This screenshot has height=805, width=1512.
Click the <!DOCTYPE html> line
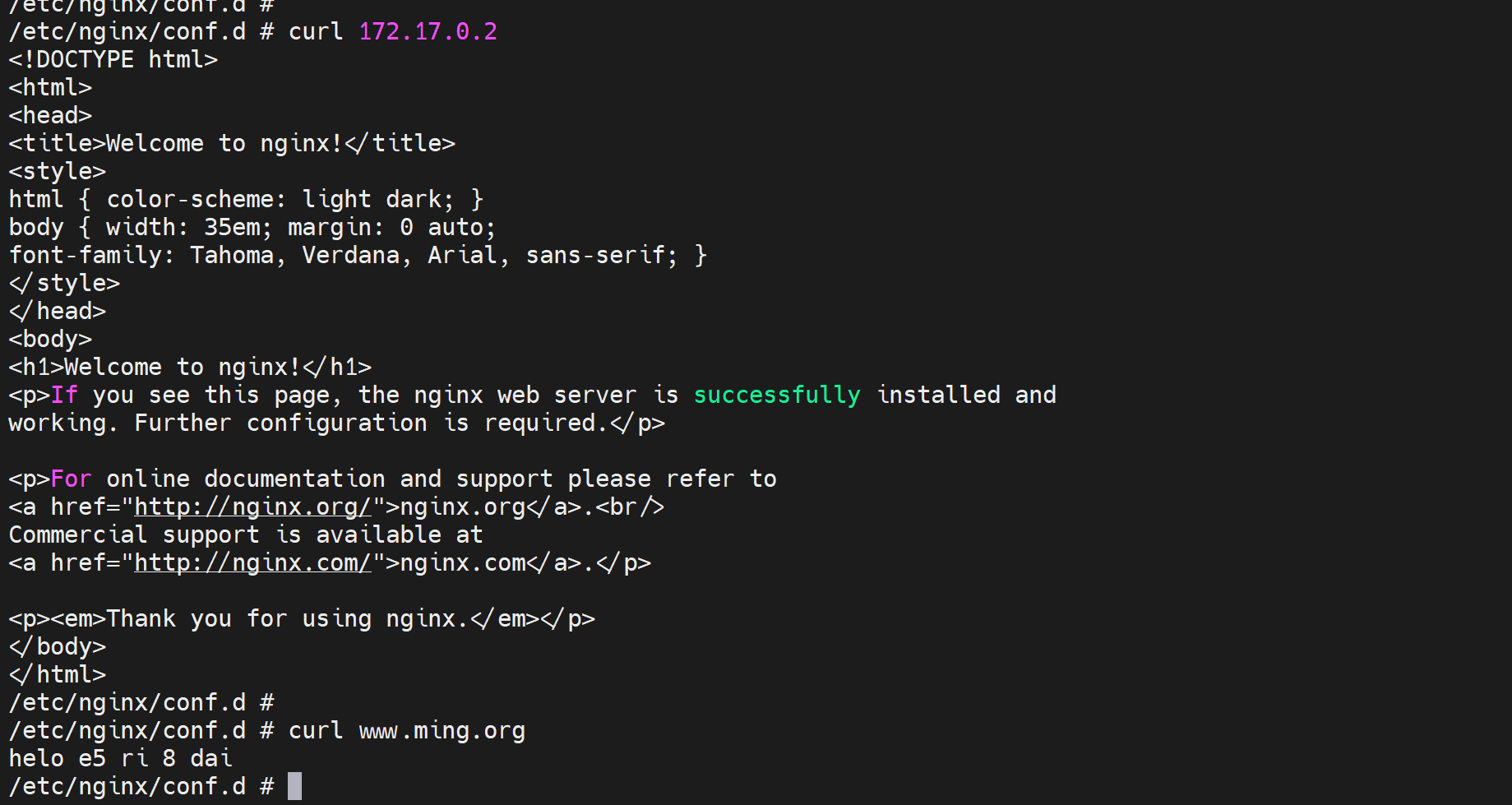coord(113,59)
